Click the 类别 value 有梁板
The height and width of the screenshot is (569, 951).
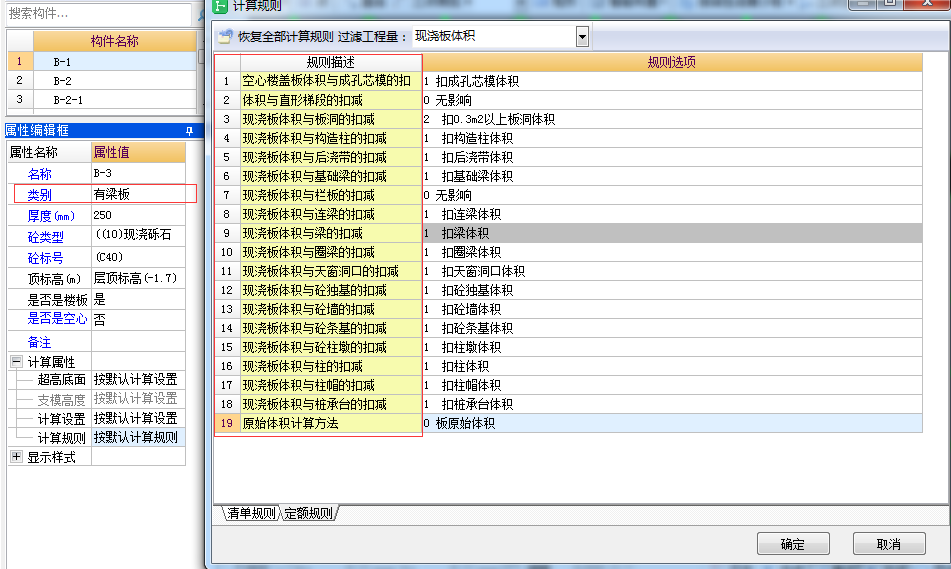[138, 194]
